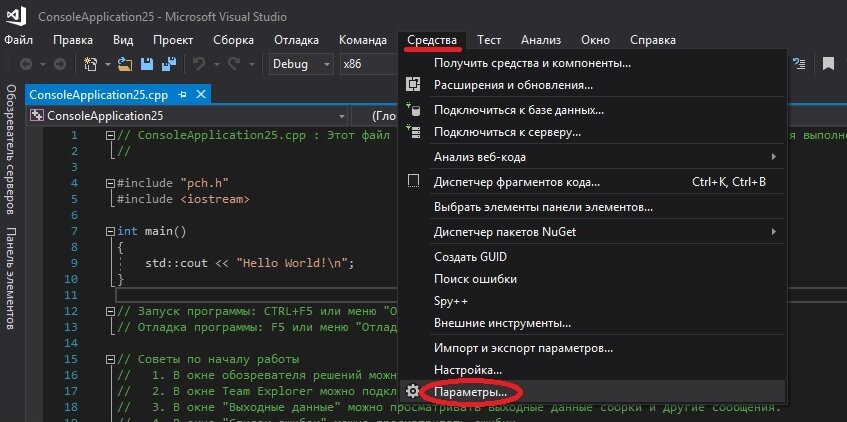Click the Undo toolbar icon
Viewport: 847px width, 422px height.
[199, 64]
